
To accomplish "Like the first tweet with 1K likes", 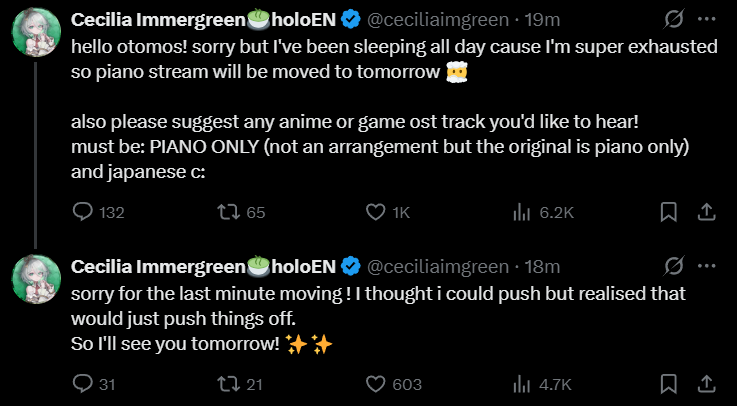I will (x=376, y=212).
